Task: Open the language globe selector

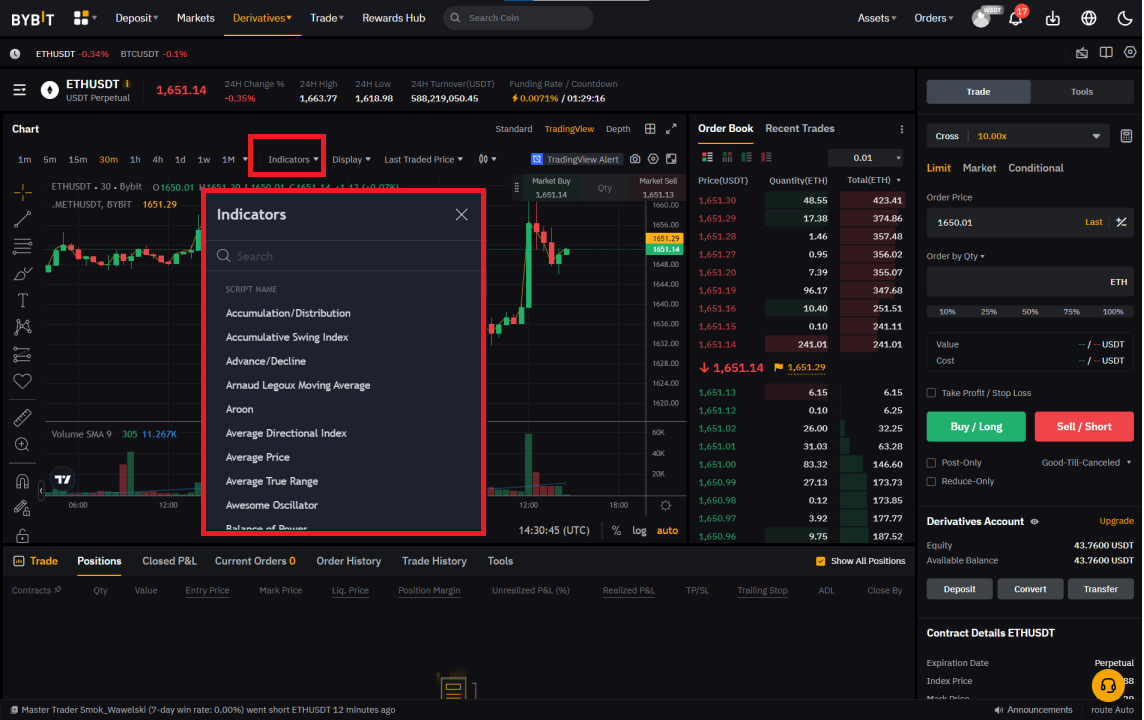Action: 1089,18
